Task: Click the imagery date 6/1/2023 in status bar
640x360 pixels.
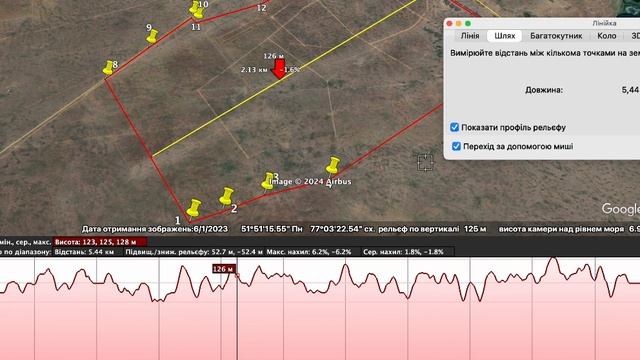Action: [211, 229]
